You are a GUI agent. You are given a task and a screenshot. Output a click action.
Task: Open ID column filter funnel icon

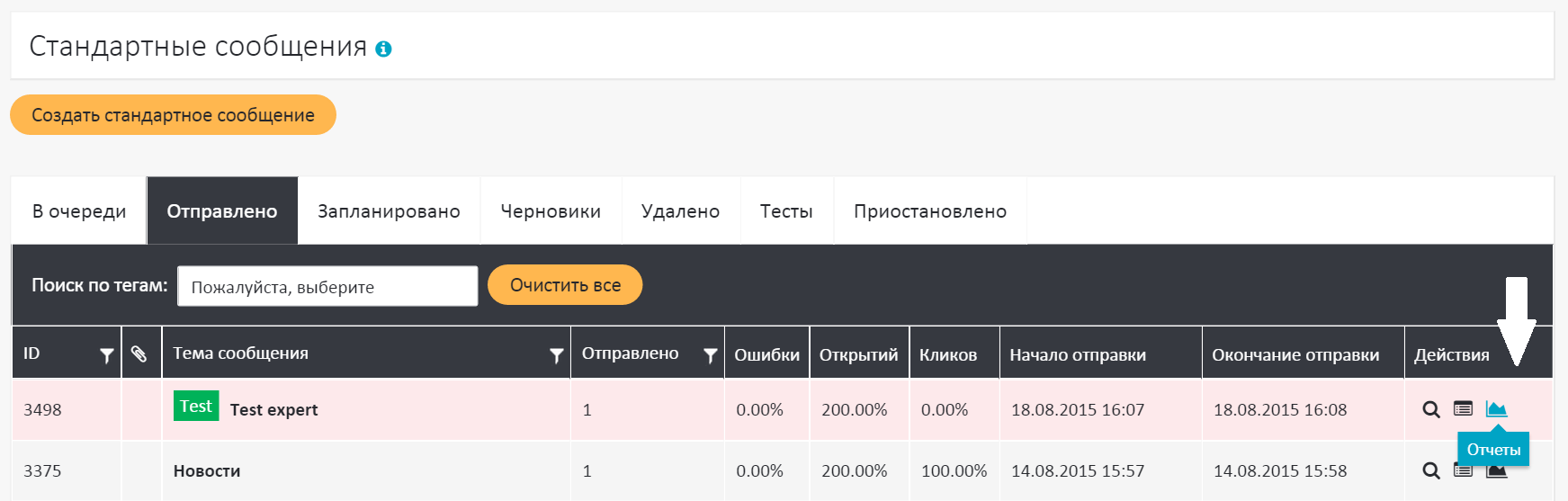click(x=107, y=356)
